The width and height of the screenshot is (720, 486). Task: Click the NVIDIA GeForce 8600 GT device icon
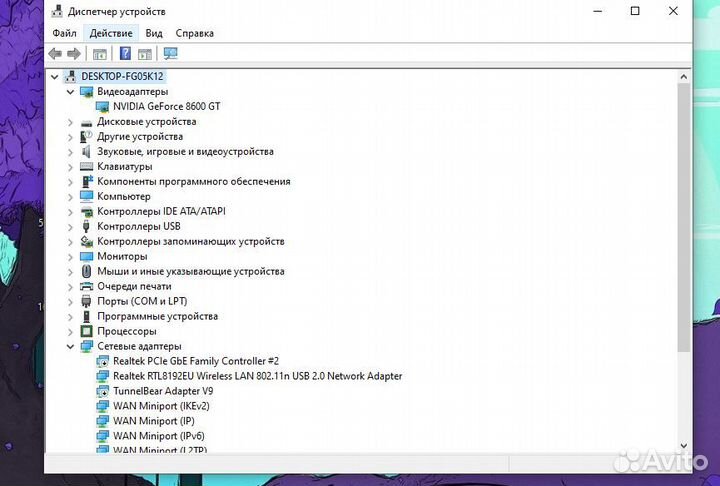tap(102, 107)
